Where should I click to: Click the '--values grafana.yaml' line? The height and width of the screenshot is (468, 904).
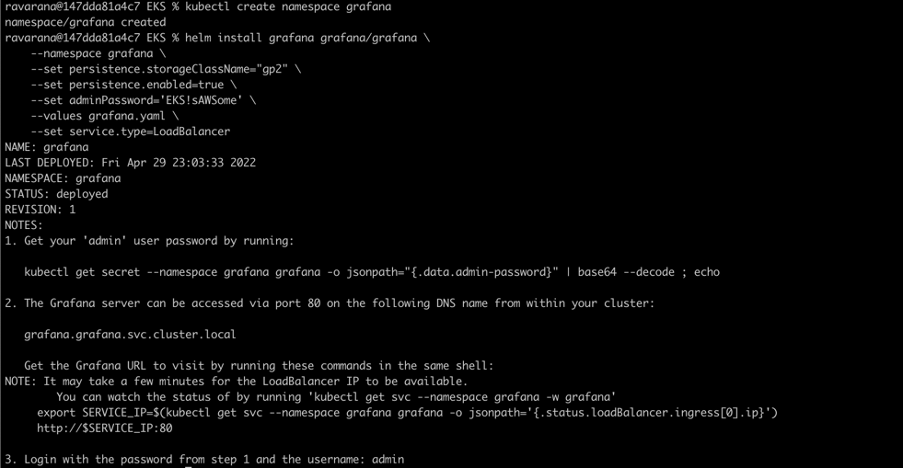point(104,116)
